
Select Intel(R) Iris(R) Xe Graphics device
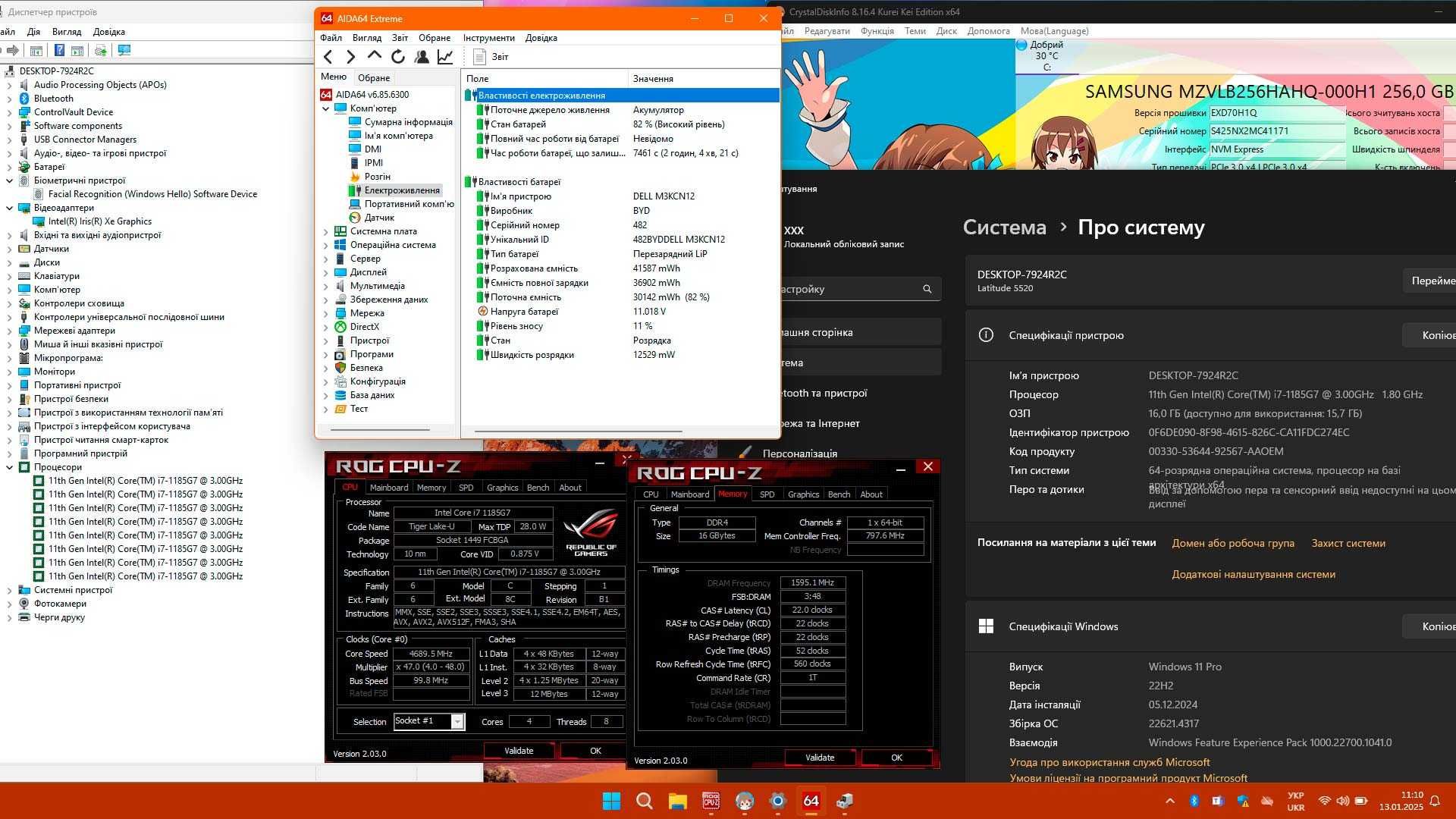[x=100, y=221]
